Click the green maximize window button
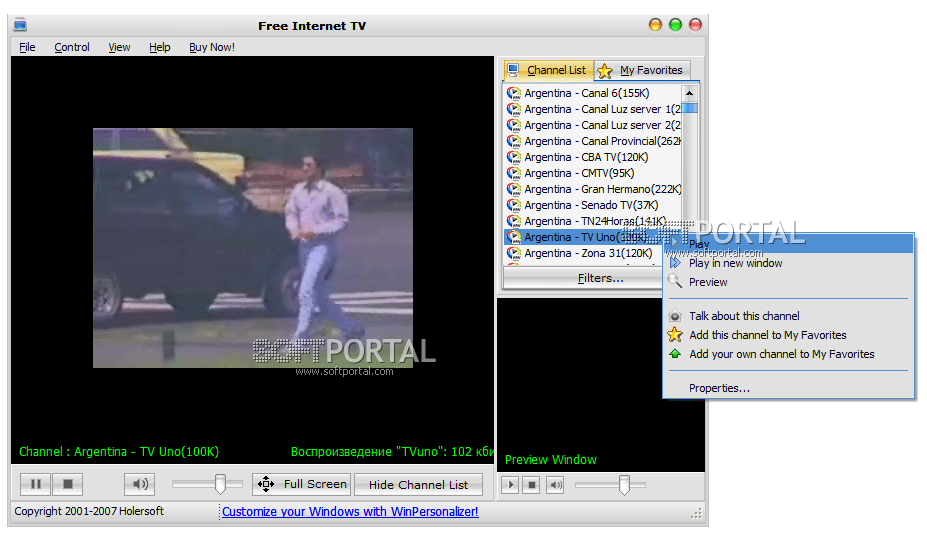927x535 pixels. tap(675, 25)
